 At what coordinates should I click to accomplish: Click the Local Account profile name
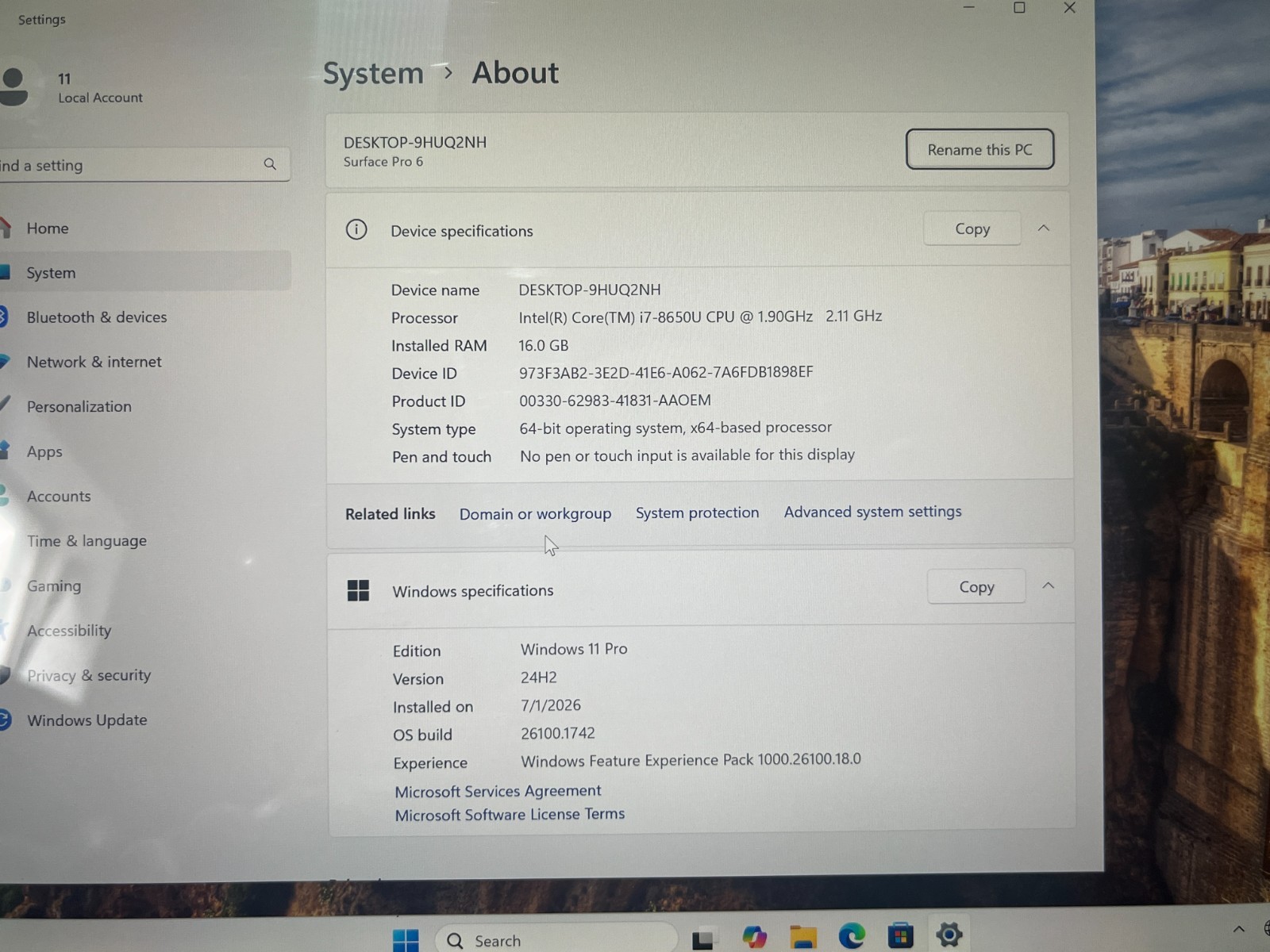(100, 98)
